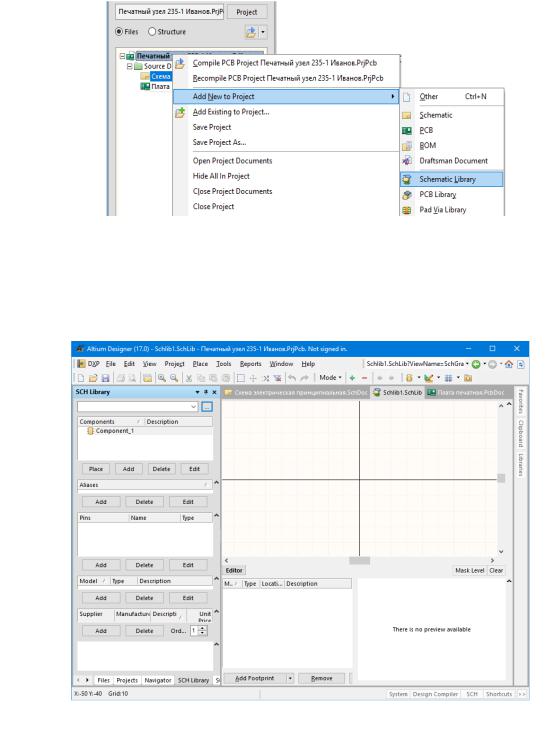Click the Remove button in model editor

[322, 679]
